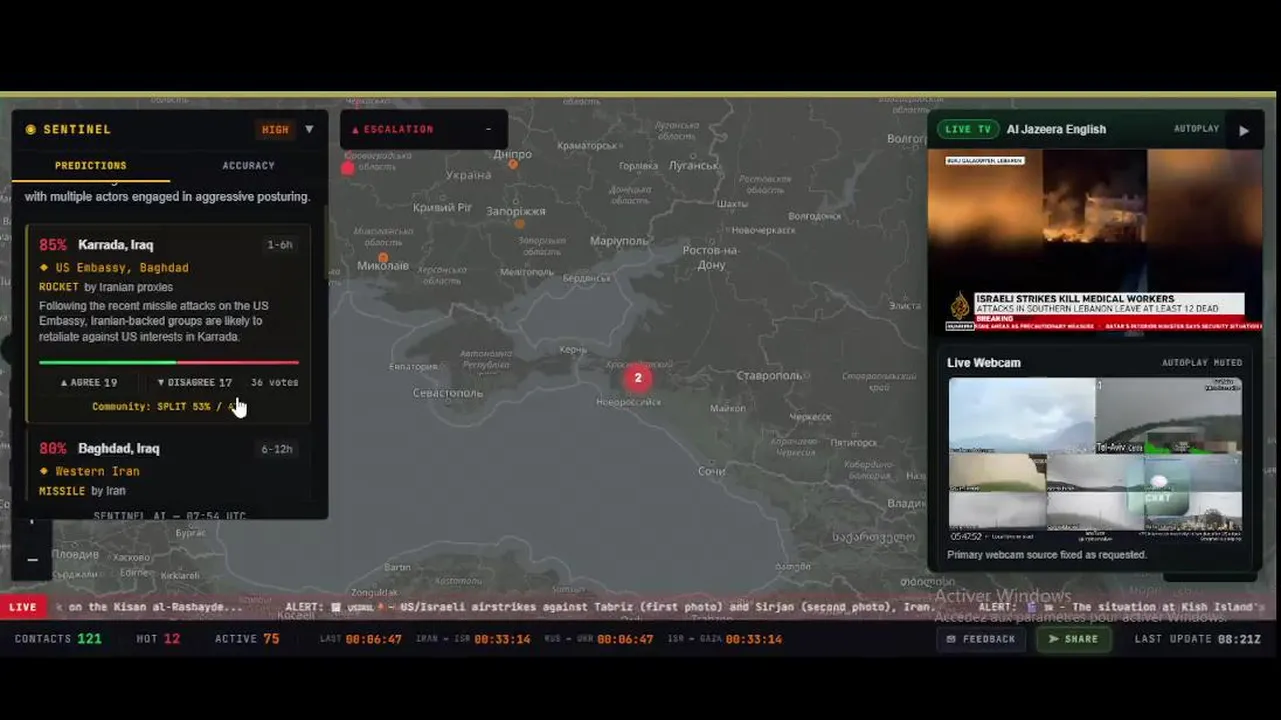The image size is (1281, 720).
Task: Toggle AUTOPLAY MUTED for Live Webcam
Action: 1202,363
